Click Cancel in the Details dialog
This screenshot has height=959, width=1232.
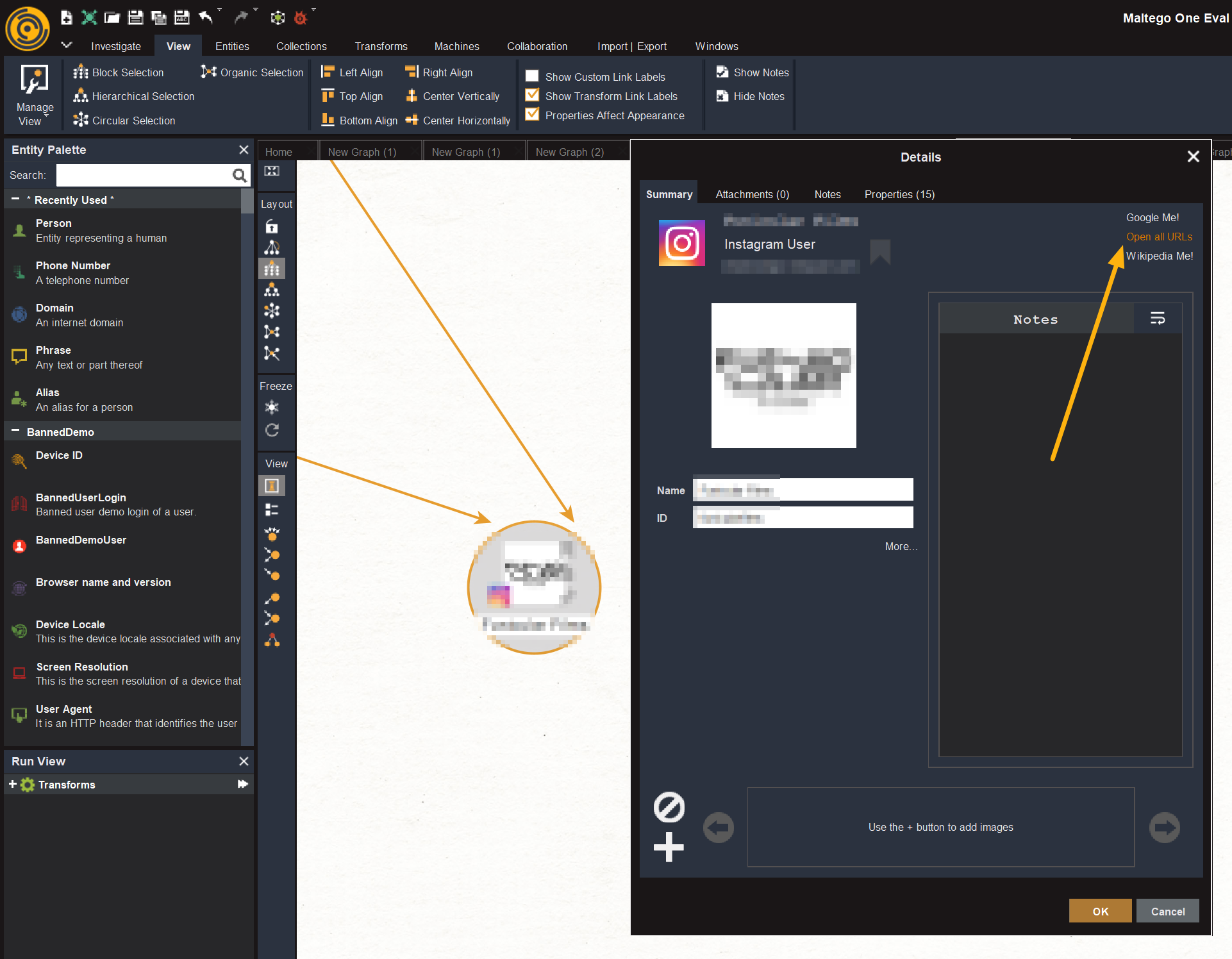coord(1167,911)
